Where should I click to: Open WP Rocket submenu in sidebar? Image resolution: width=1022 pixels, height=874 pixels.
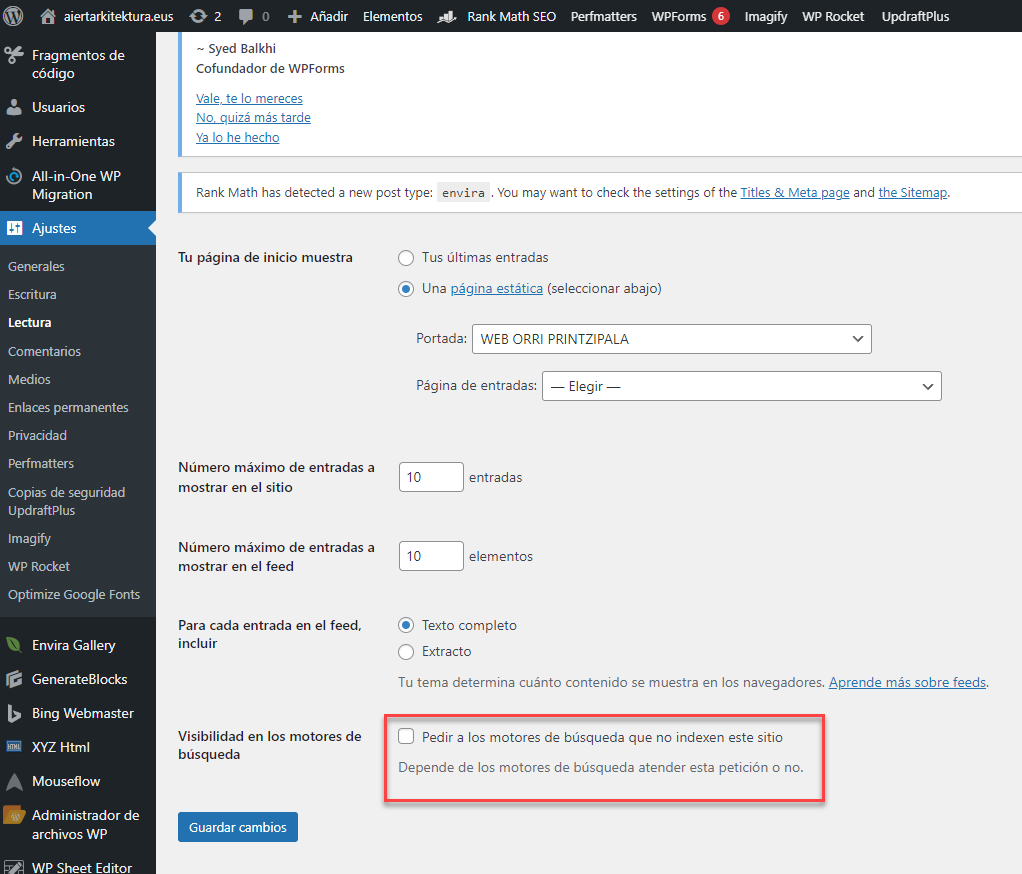39,566
